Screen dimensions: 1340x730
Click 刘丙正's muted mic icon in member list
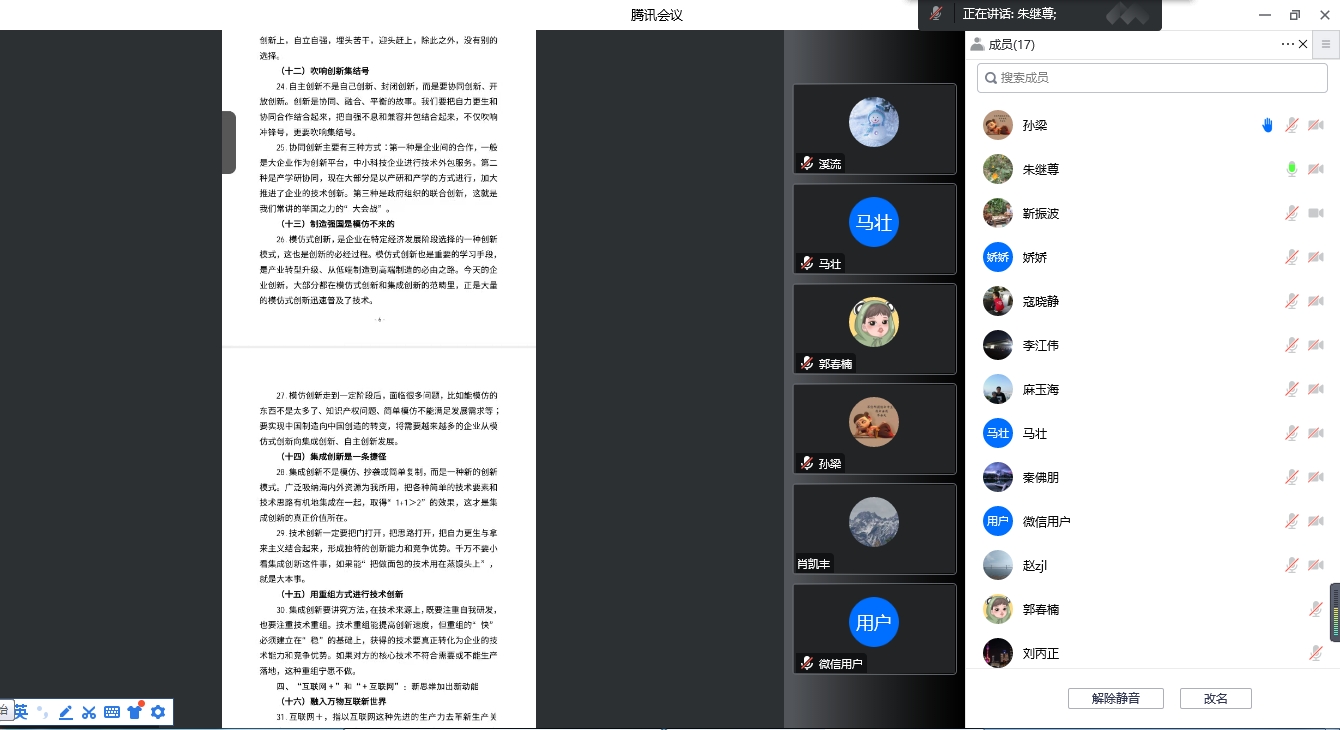[1316, 653]
